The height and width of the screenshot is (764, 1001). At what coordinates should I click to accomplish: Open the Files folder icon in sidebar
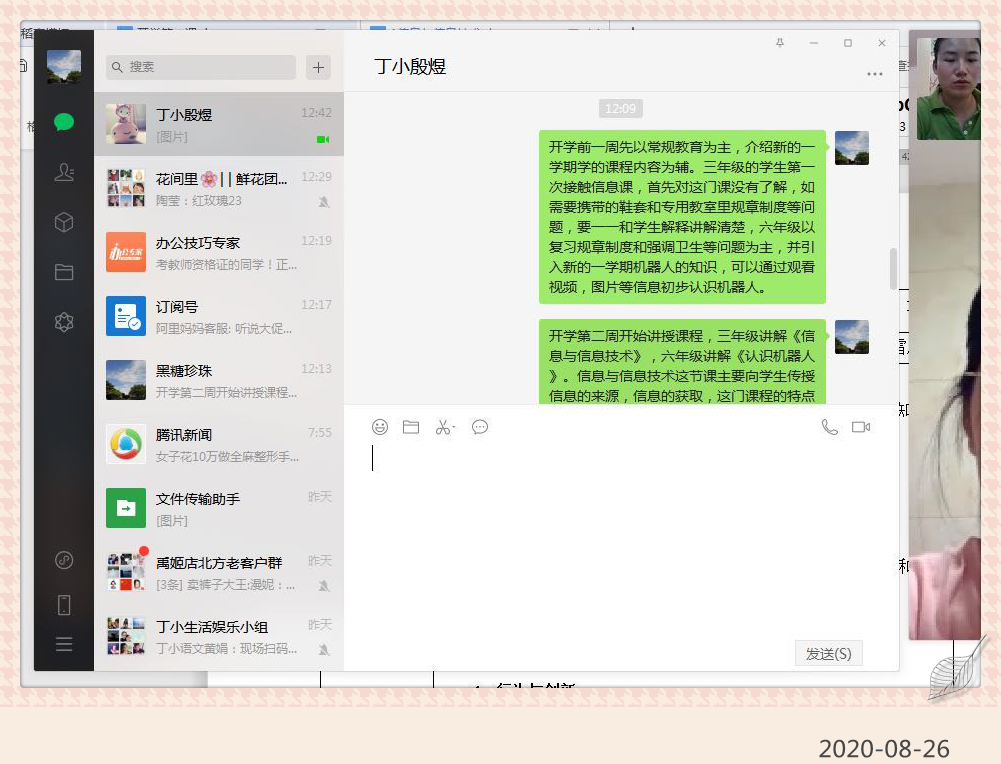(x=64, y=272)
